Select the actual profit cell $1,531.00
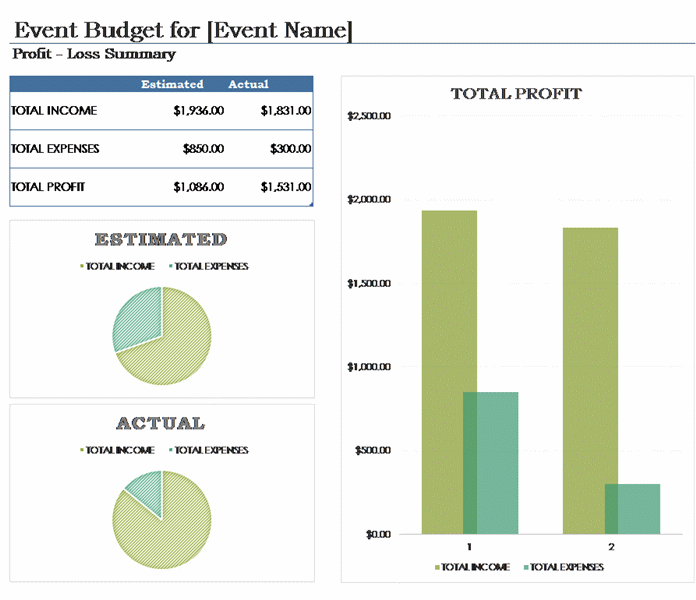Screen dimensions: 696x600 285,187
